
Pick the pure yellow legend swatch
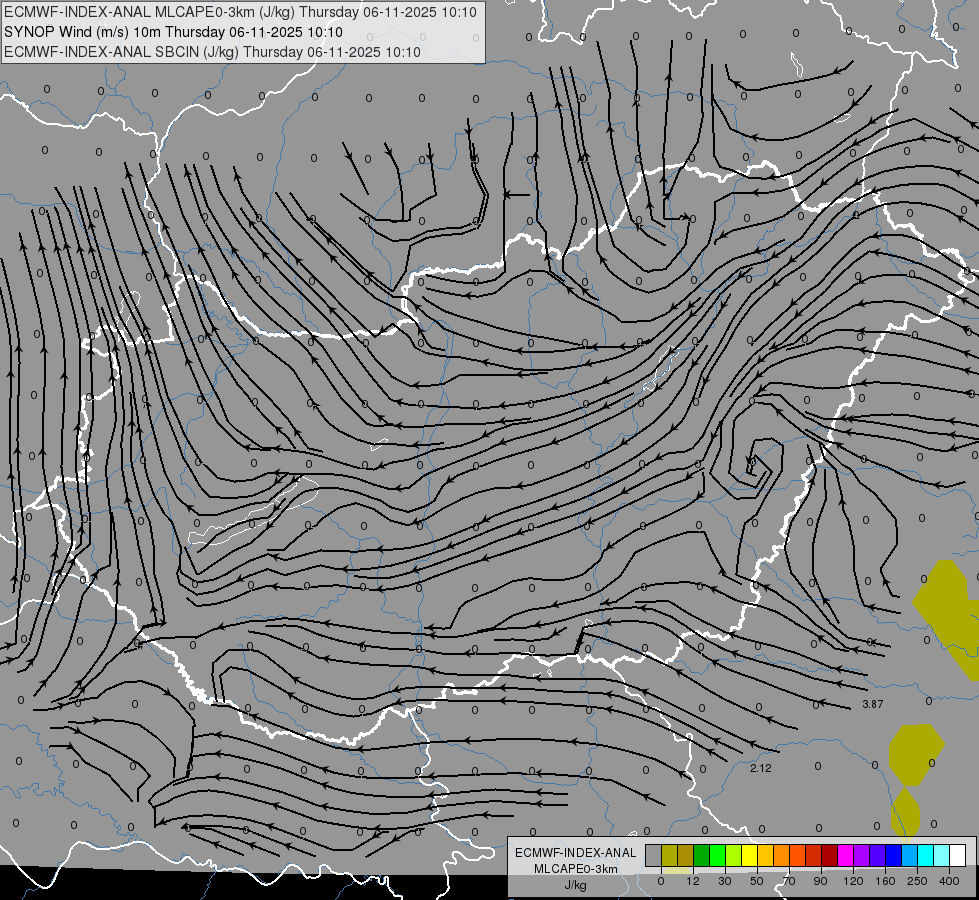(749, 855)
